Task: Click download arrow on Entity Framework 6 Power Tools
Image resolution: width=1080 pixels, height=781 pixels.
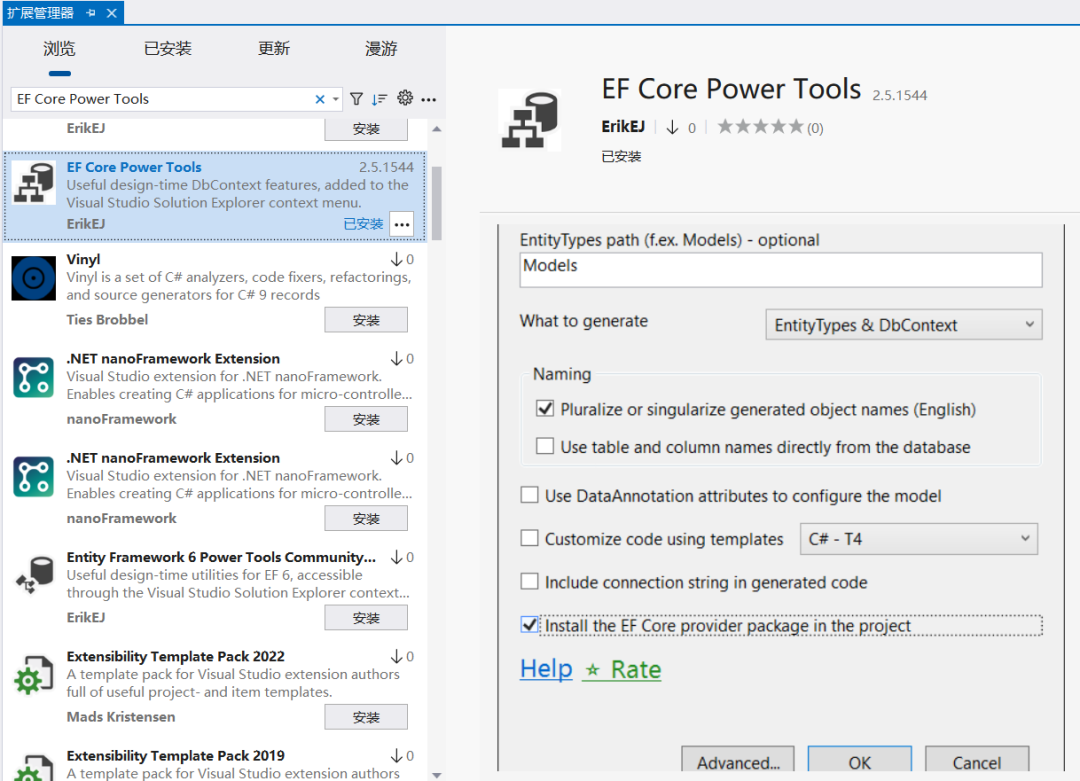Action: click(x=397, y=557)
